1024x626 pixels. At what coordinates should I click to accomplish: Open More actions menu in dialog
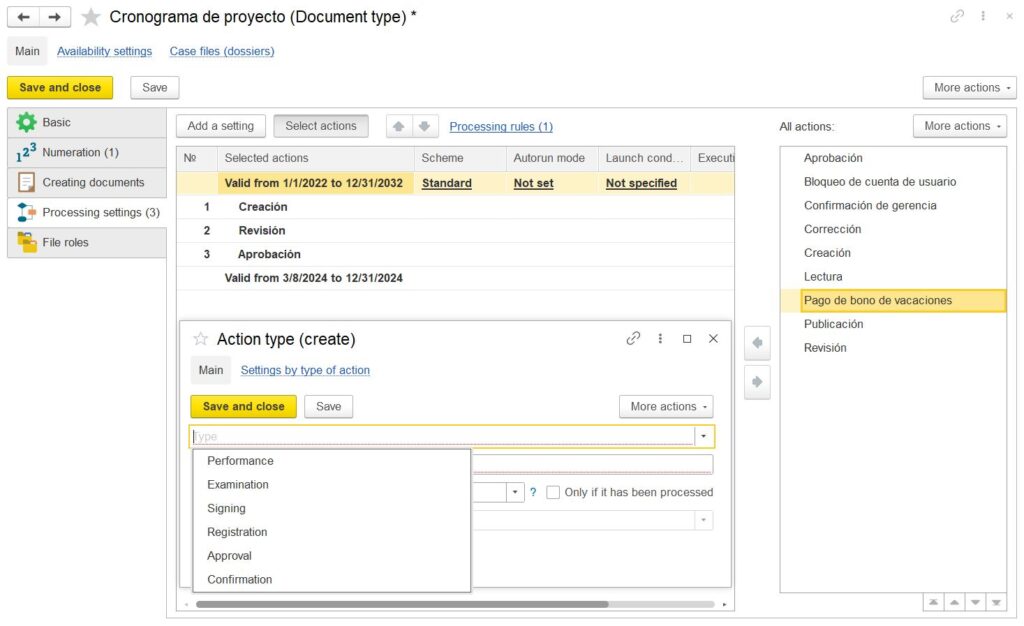(x=666, y=407)
